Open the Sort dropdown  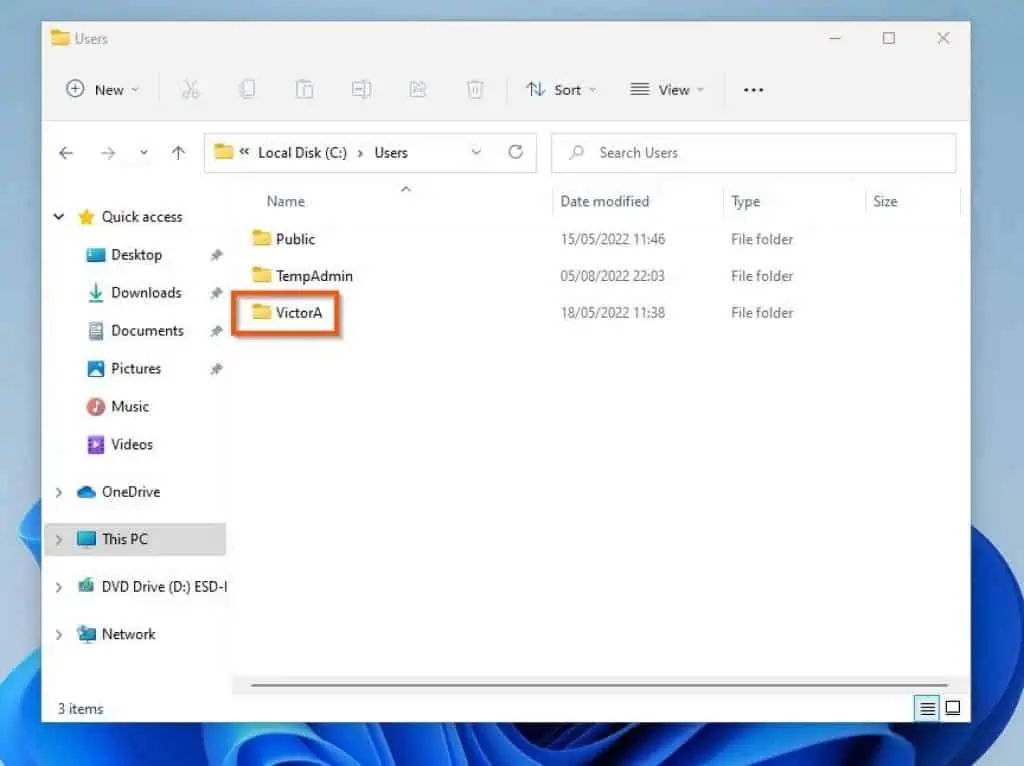point(562,89)
